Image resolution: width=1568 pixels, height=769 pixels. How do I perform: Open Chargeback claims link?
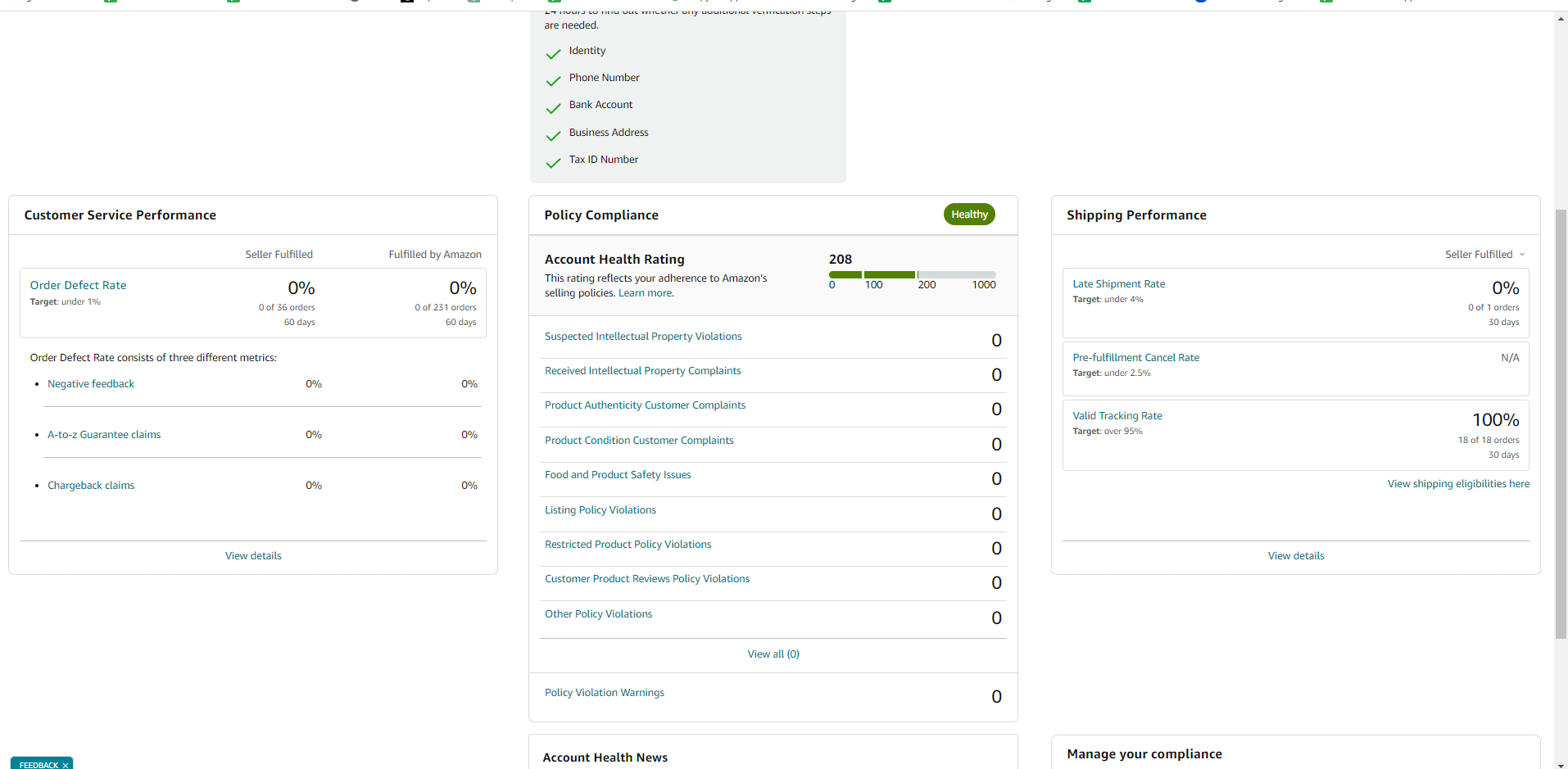pyautogui.click(x=91, y=486)
